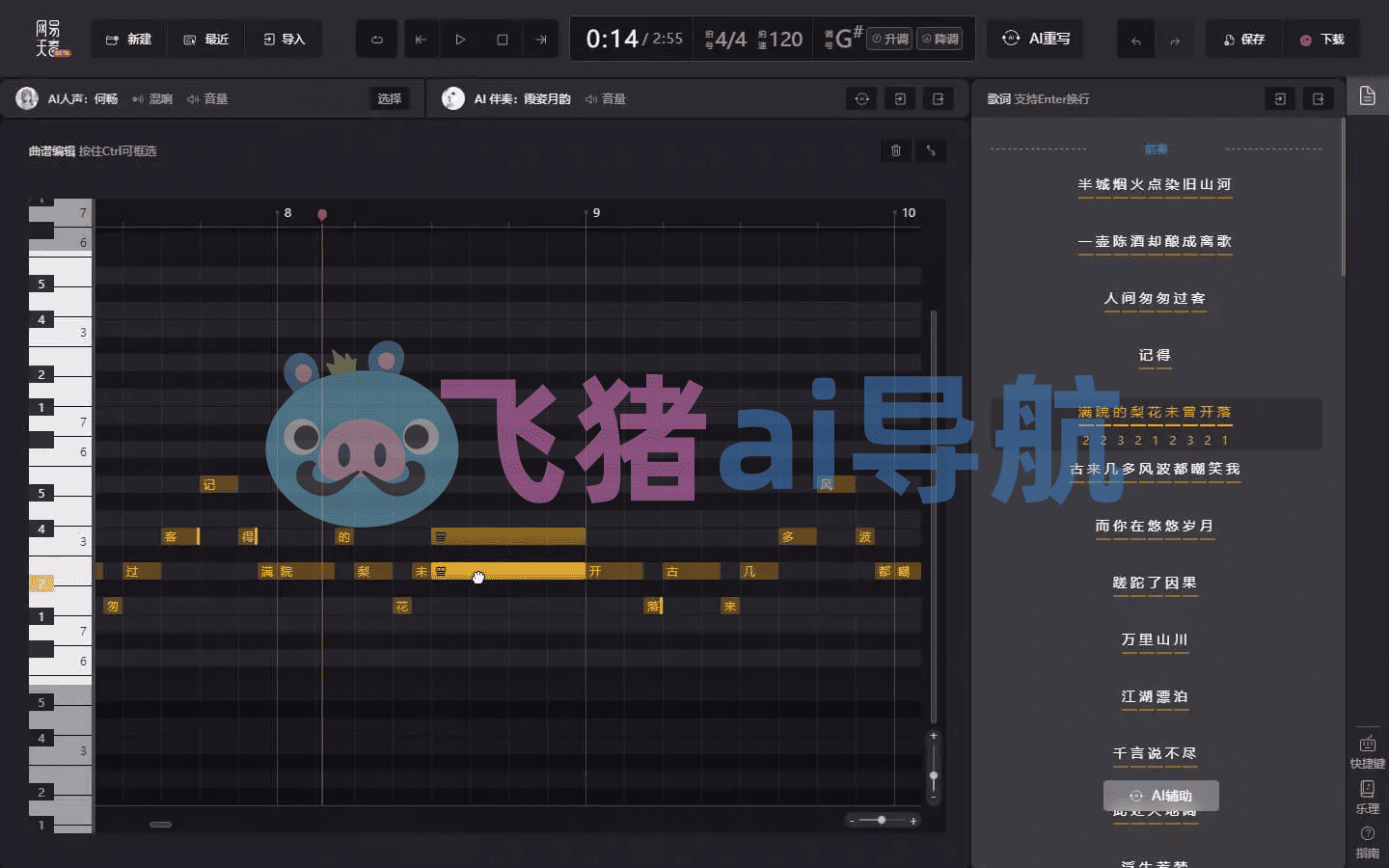Open AI accompaniment 音量 volume control
This screenshot has width=1389, height=868.
coord(605,99)
